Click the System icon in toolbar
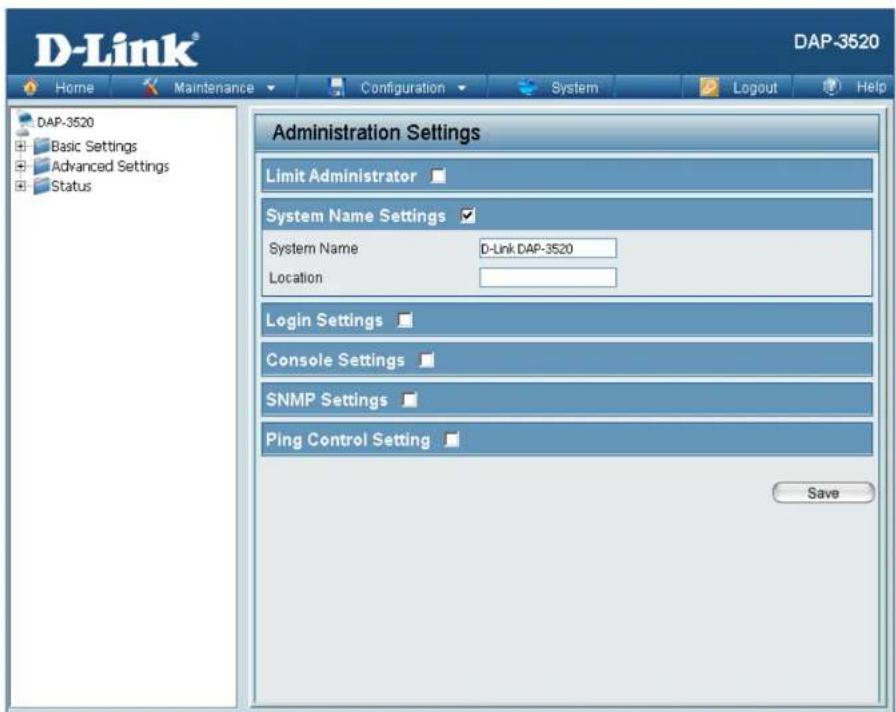Screen dimensions: 896x712 coord(527,87)
